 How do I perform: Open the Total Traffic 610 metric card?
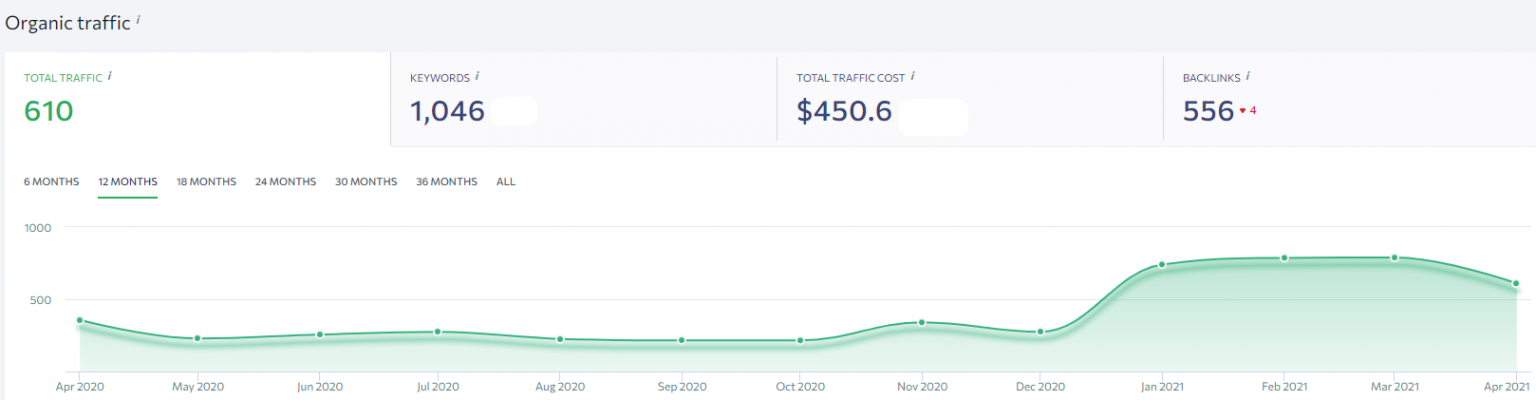coord(195,100)
